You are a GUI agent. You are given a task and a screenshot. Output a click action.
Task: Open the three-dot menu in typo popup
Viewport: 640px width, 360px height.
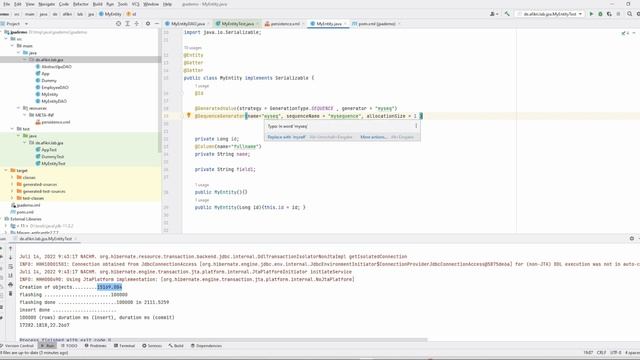pos(416,126)
